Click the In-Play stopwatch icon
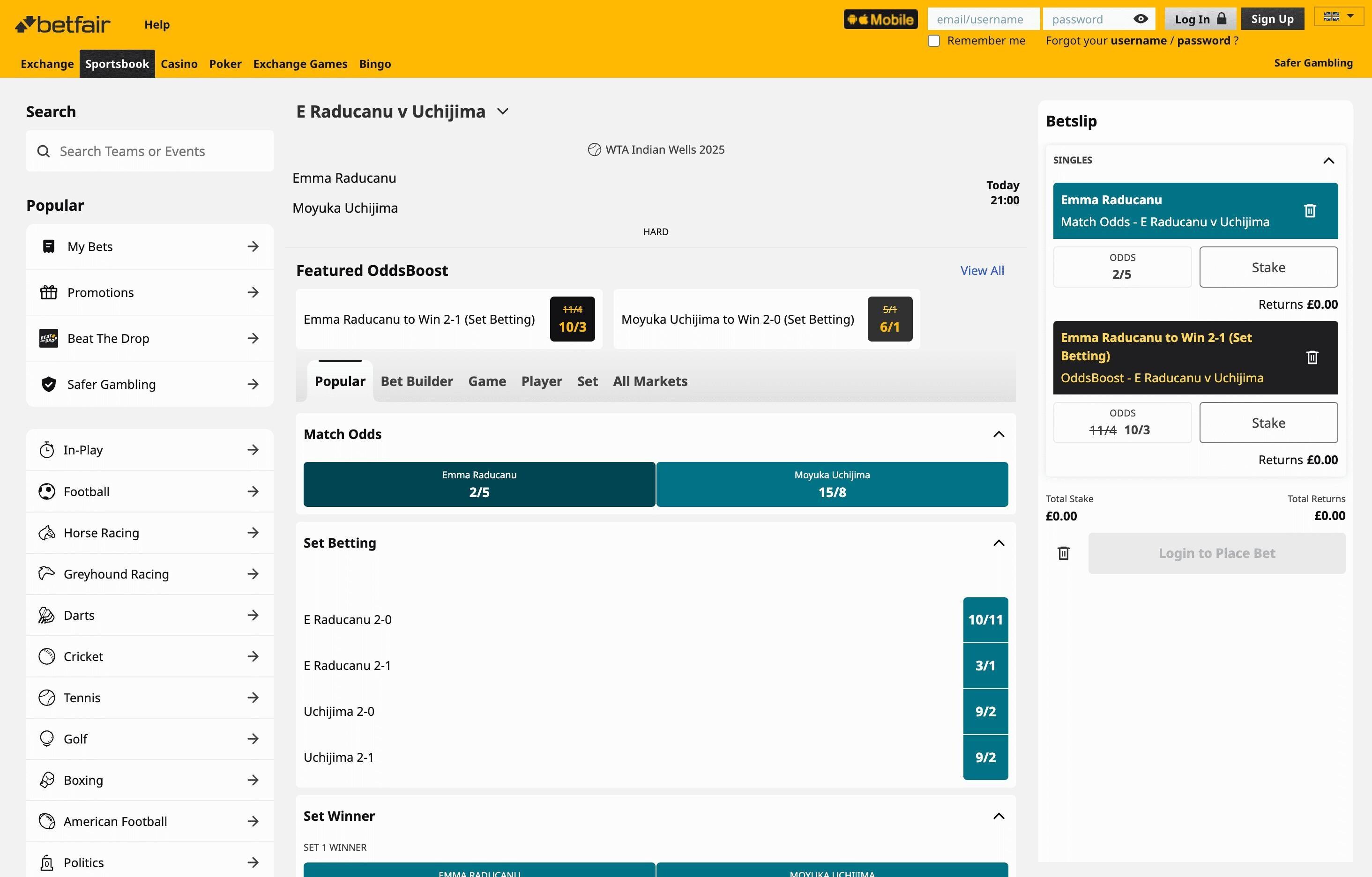The image size is (1372, 877). (47, 450)
